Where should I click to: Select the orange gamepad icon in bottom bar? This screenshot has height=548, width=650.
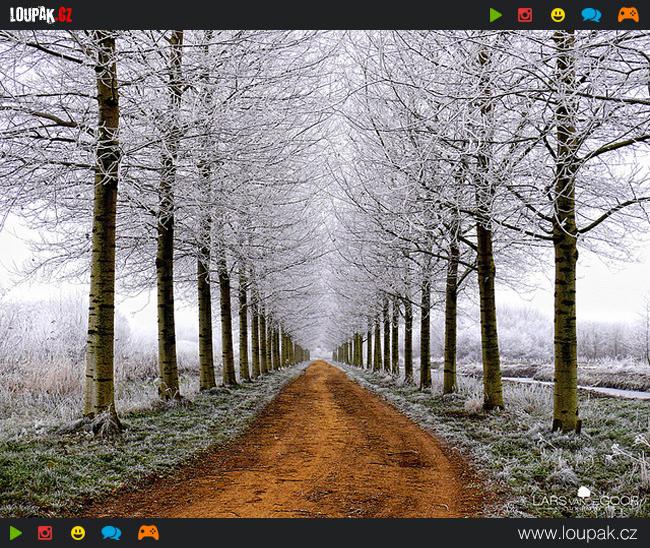148,533
